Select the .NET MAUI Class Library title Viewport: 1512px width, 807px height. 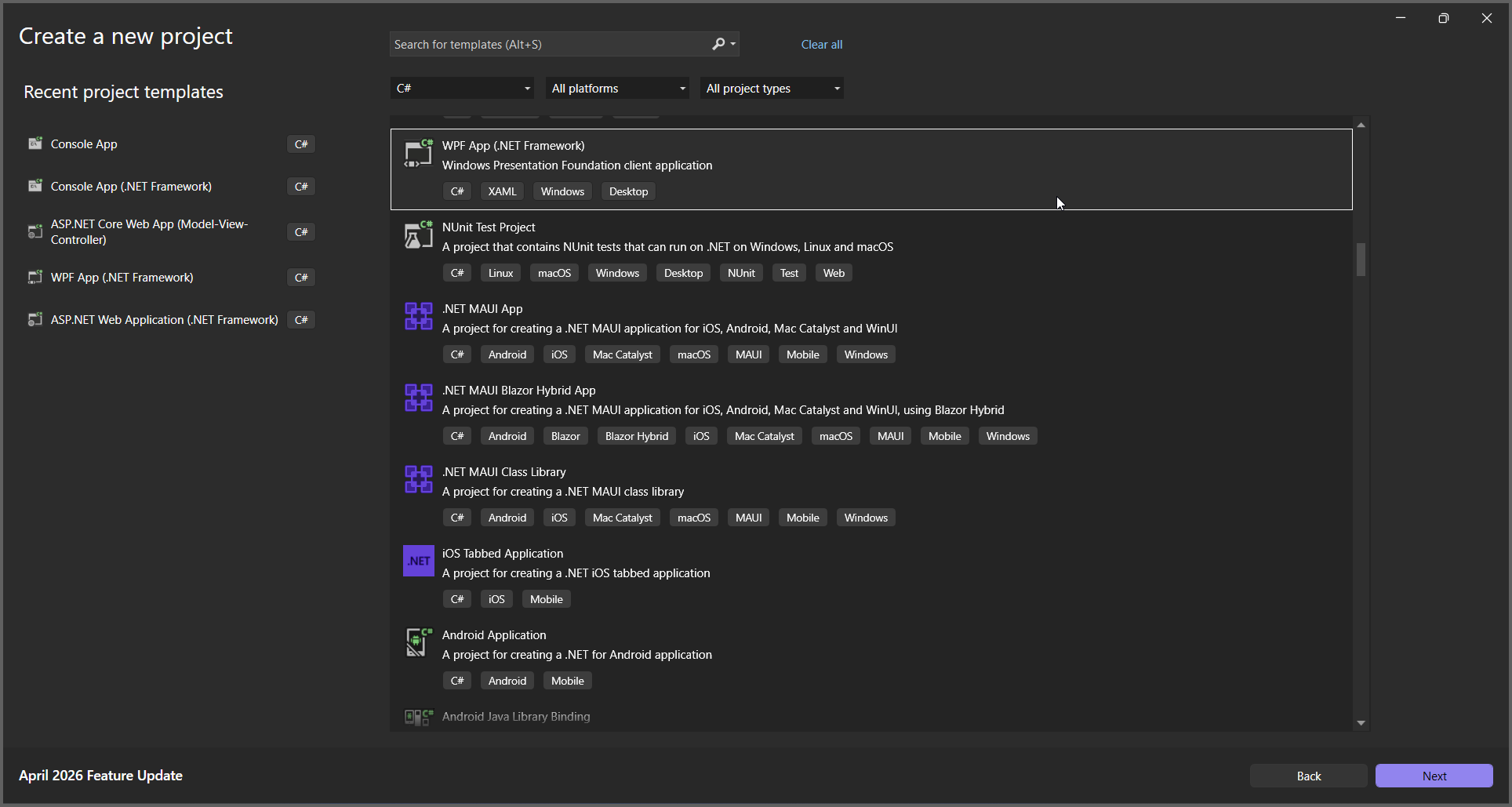(x=504, y=471)
